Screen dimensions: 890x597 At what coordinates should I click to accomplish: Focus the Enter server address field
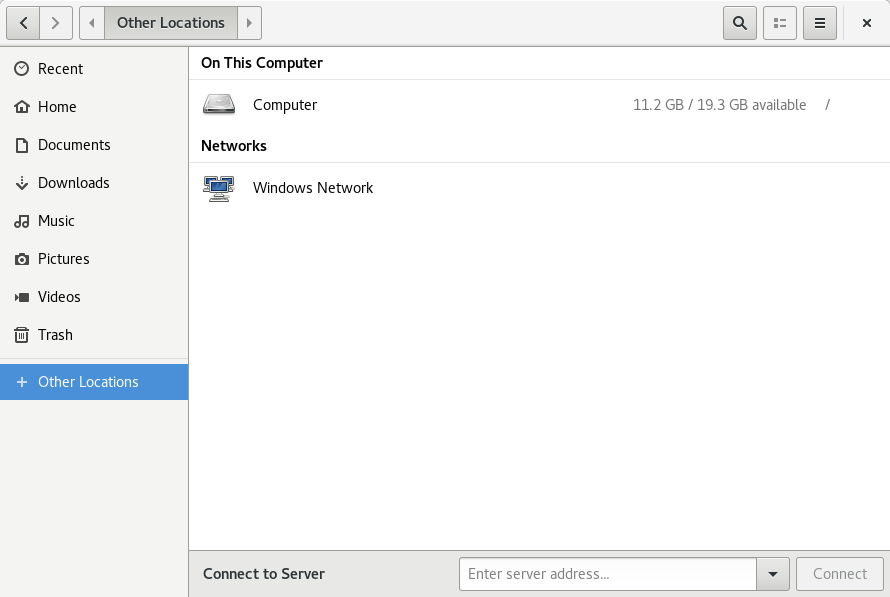[607, 574]
